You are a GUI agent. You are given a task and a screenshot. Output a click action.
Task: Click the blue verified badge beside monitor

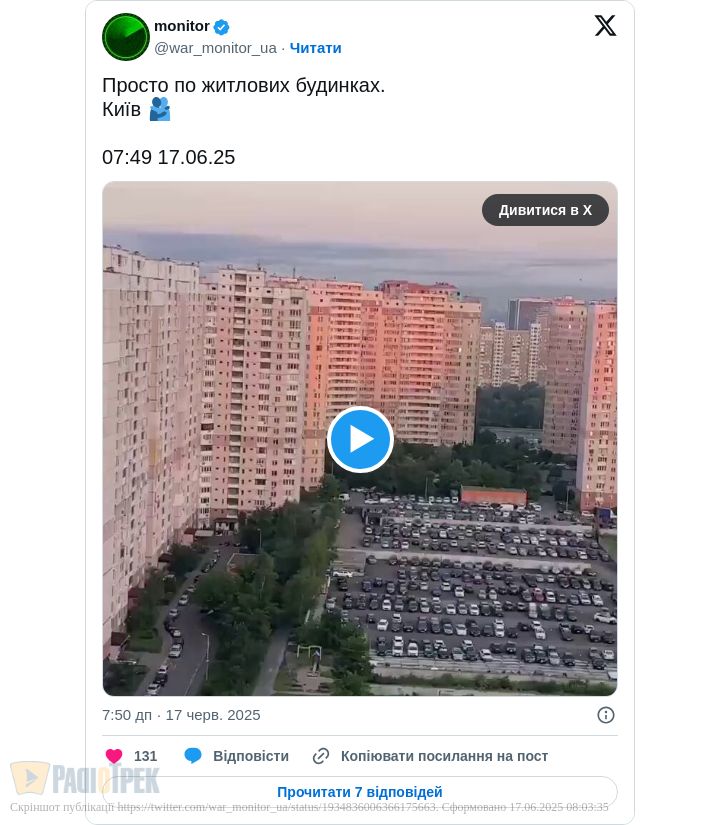click(222, 27)
